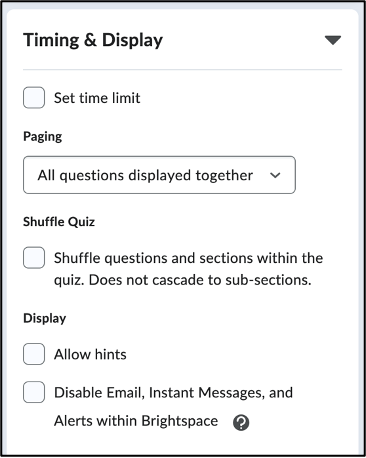Viewport: 366px width, 458px height.
Task: Click 'Disable Email, Instant Messages, and' label text
Action: coord(173,393)
